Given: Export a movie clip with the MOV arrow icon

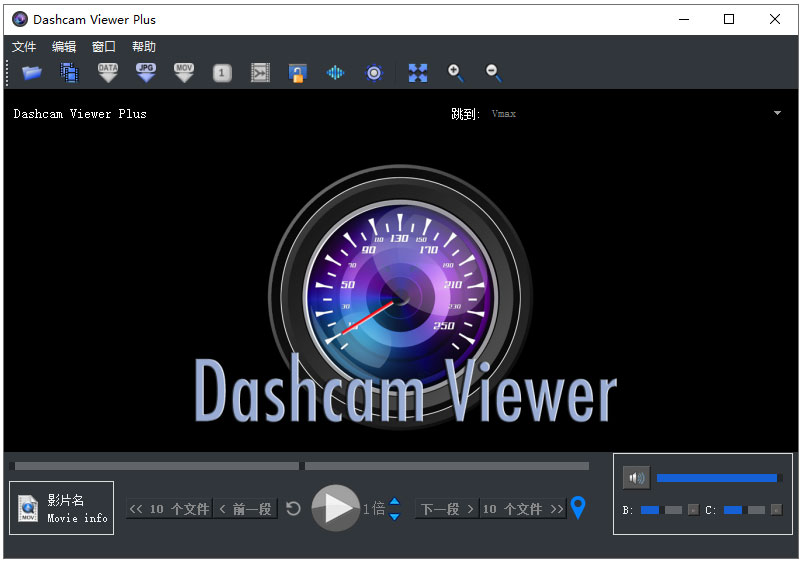Looking at the screenshot, I should [184, 73].
